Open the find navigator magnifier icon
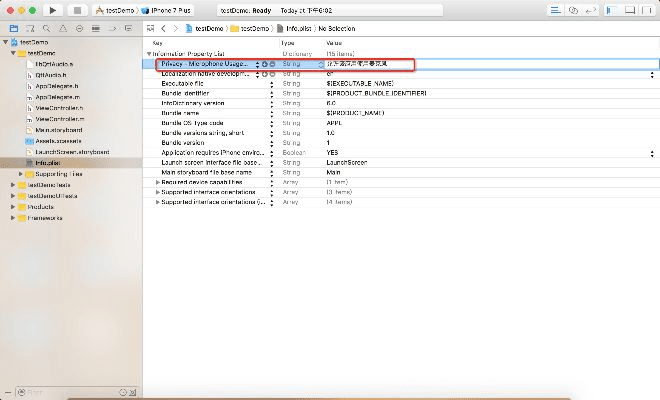Image resolution: width=660 pixels, height=400 pixels. tap(47, 28)
